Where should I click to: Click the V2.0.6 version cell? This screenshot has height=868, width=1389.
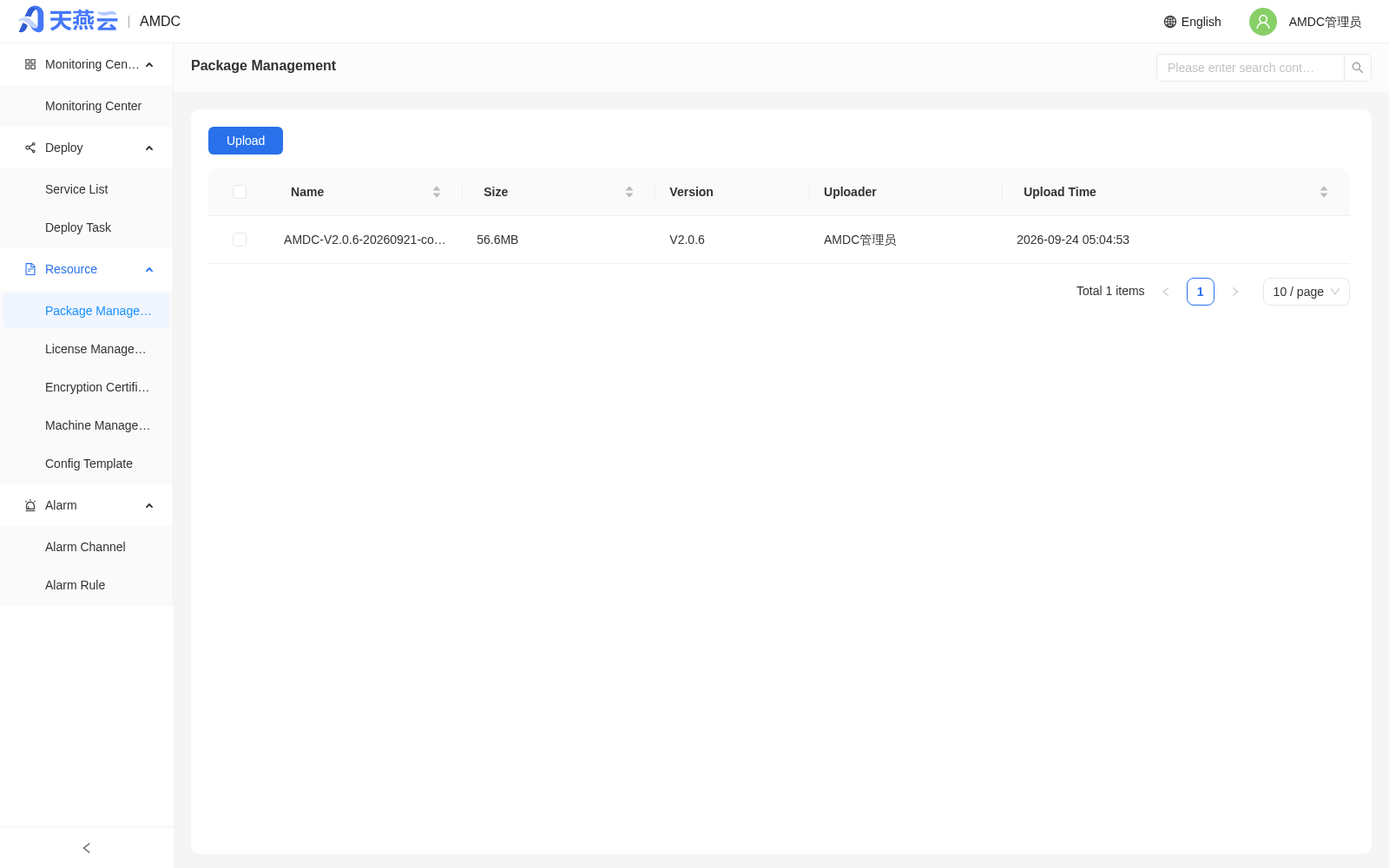[687, 240]
